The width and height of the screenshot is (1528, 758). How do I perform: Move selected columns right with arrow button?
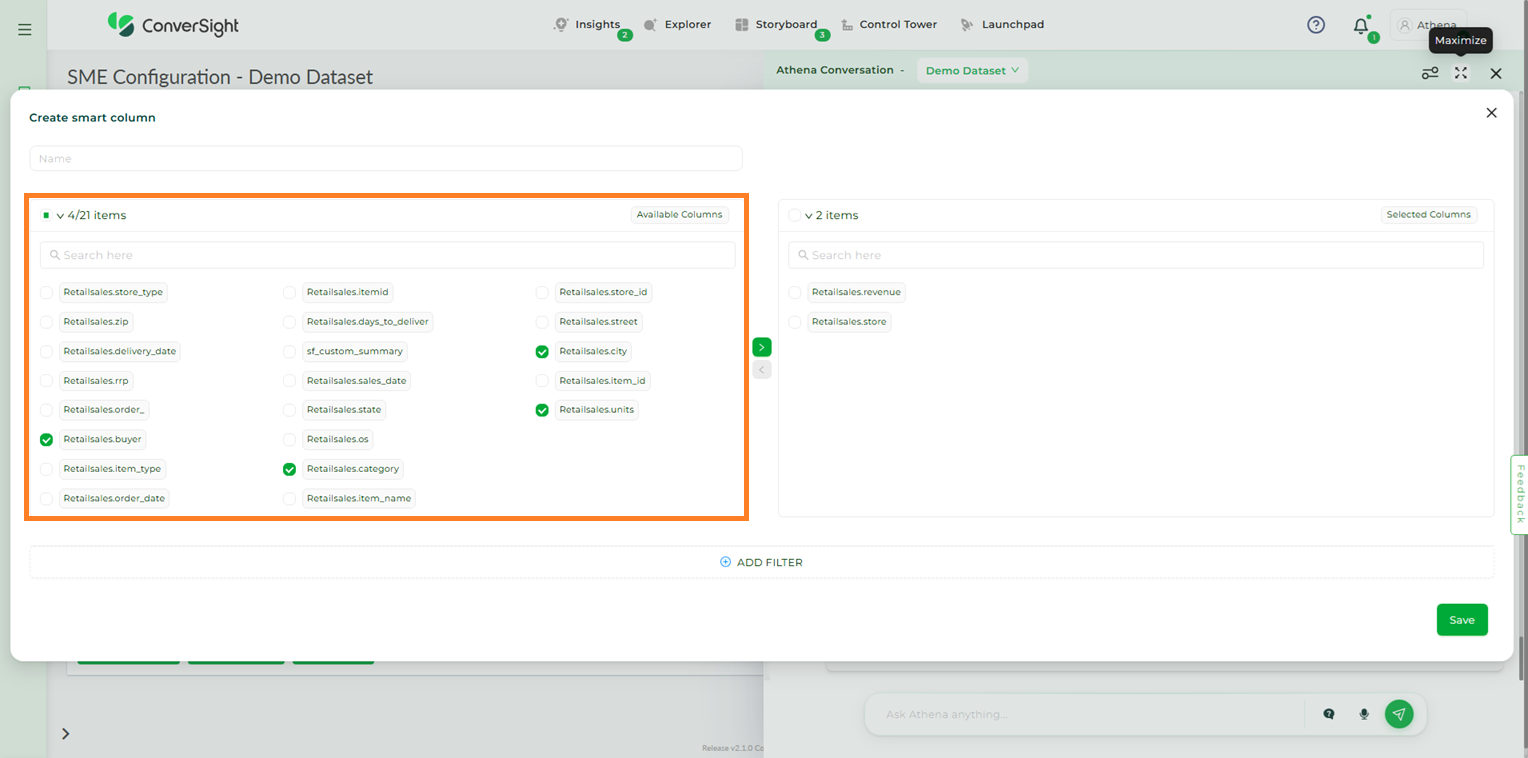pos(762,347)
